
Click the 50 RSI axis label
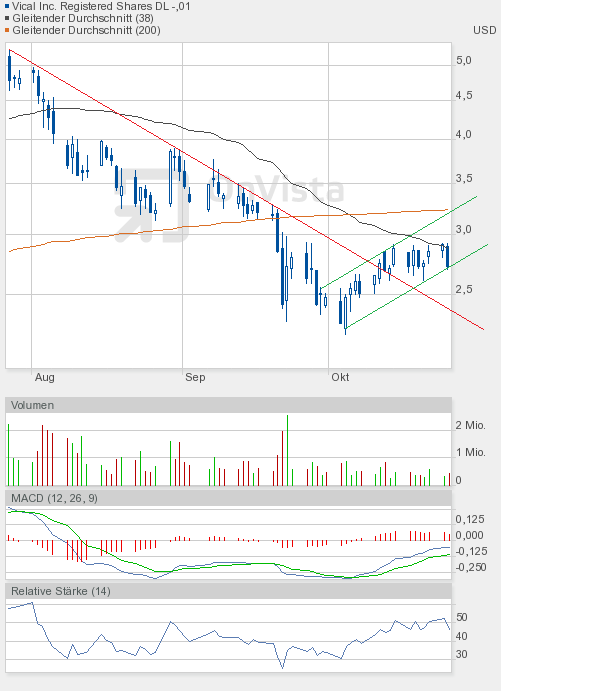pos(461,617)
